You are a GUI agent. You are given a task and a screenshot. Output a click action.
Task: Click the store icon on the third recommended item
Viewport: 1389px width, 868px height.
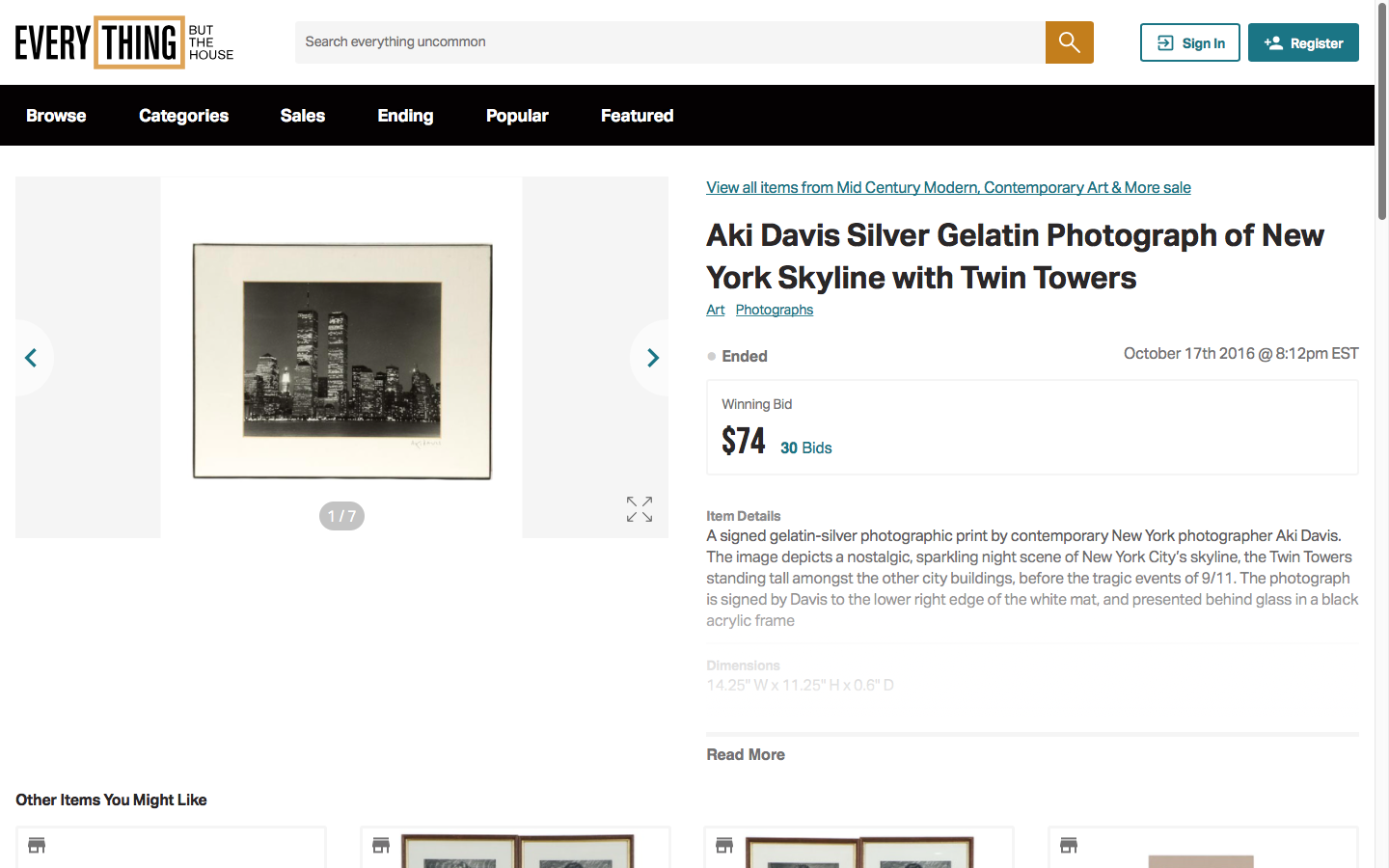coord(724,845)
